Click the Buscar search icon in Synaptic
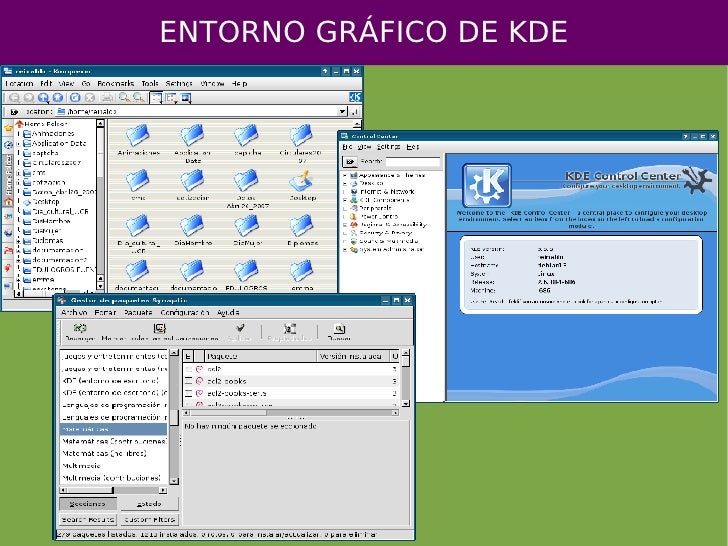 (339, 328)
